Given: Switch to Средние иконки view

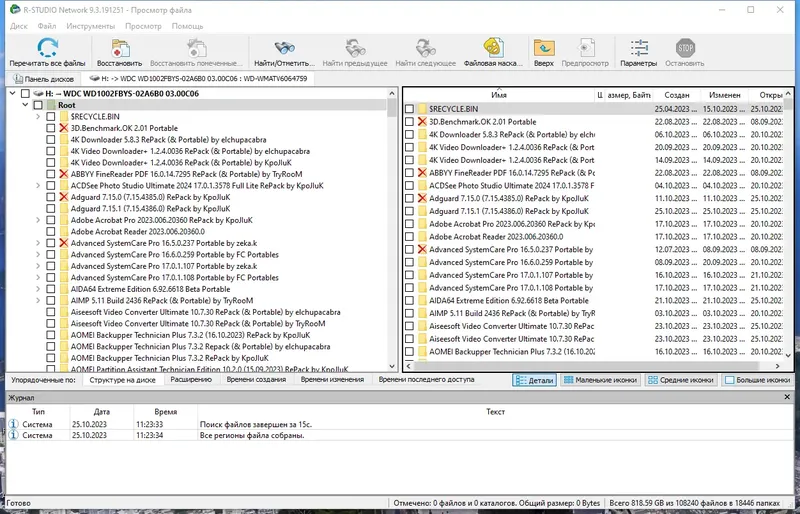Looking at the screenshot, I should tap(681, 380).
